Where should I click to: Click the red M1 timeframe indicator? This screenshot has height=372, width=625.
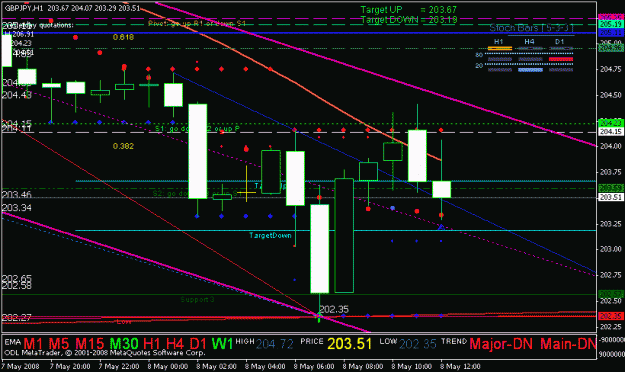[33, 344]
